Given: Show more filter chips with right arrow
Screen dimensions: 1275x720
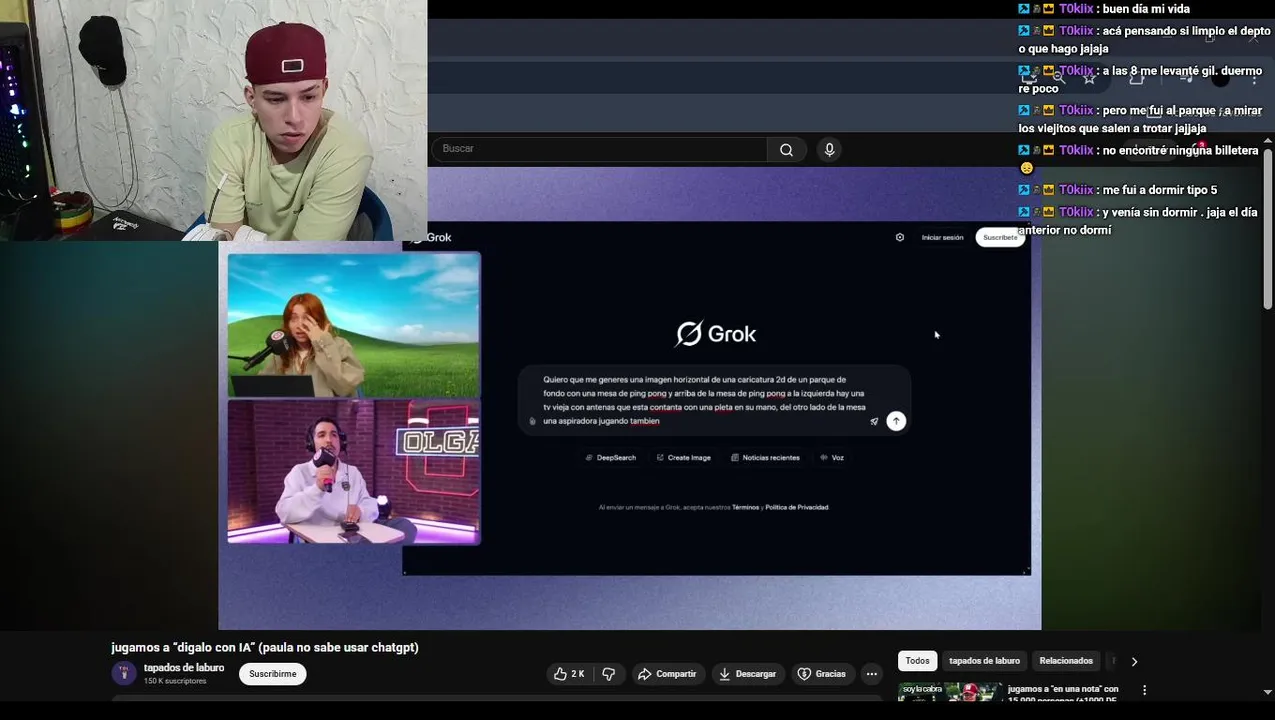Looking at the screenshot, I should pyautogui.click(x=1134, y=661).
